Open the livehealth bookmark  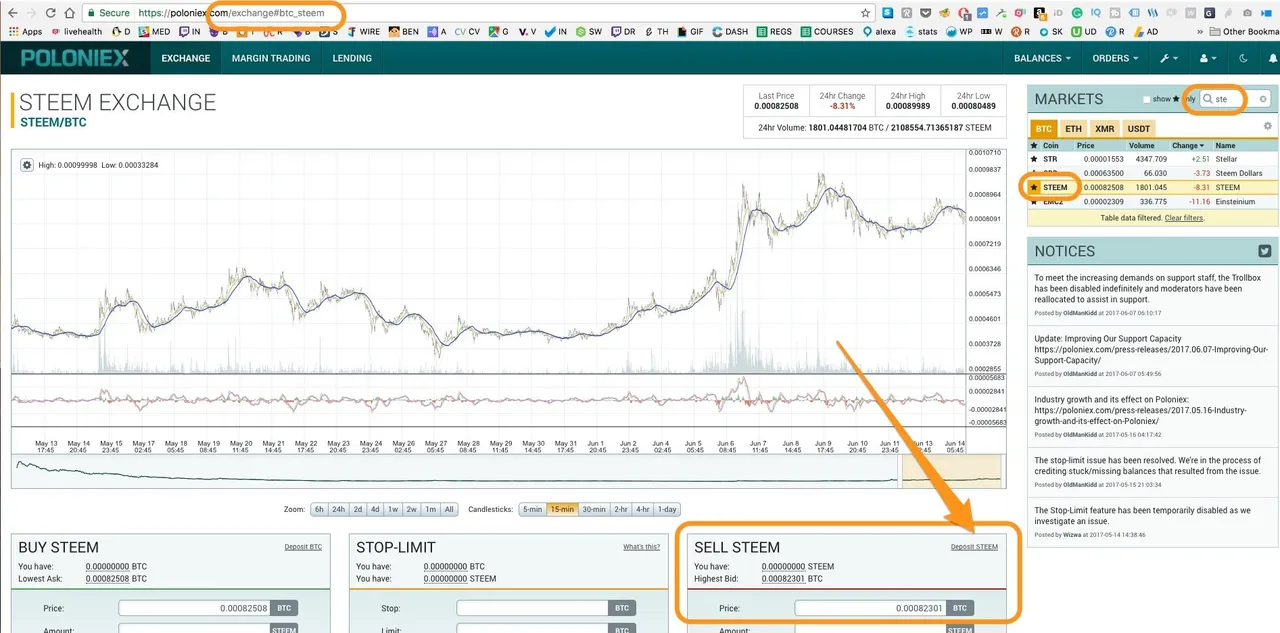pyautogui.click(x=75, y=31)
